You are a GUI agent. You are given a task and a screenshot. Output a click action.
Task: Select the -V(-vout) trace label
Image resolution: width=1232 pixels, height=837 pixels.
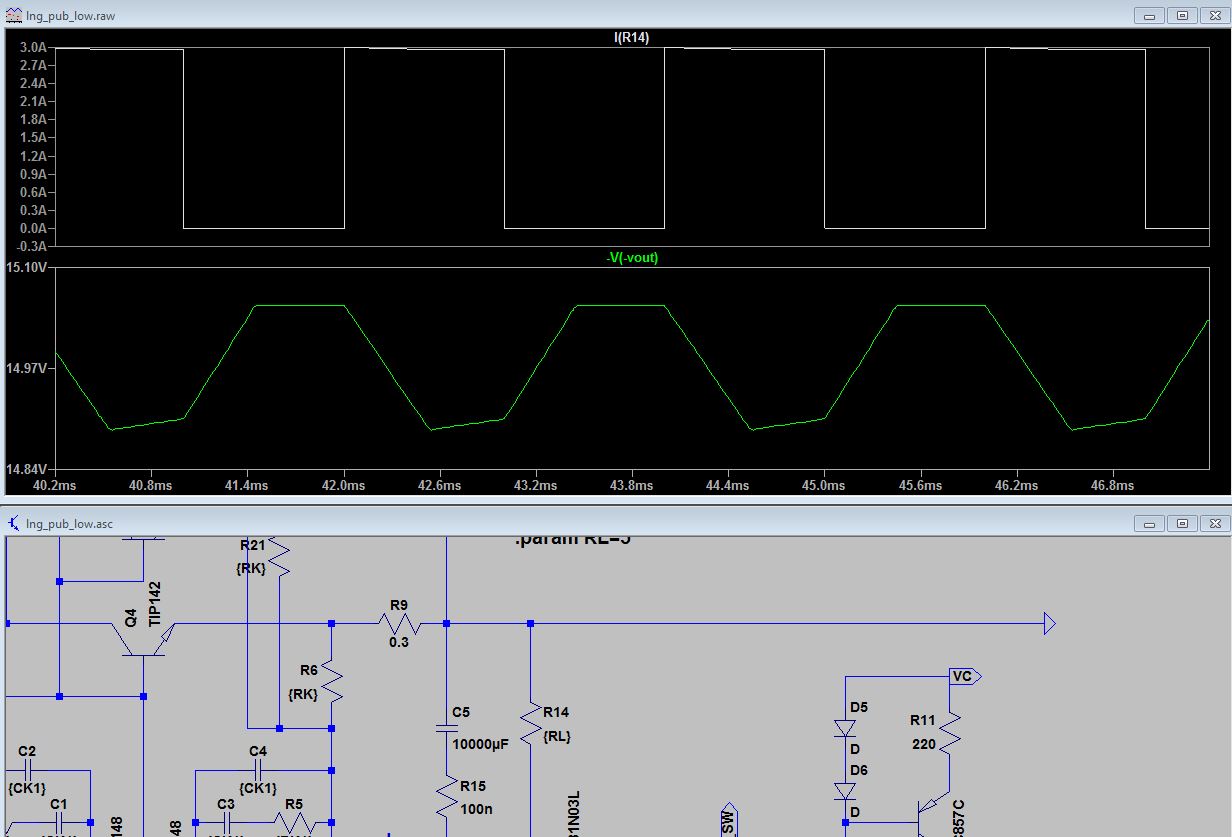pyautogui.click(x=632, y=257)
